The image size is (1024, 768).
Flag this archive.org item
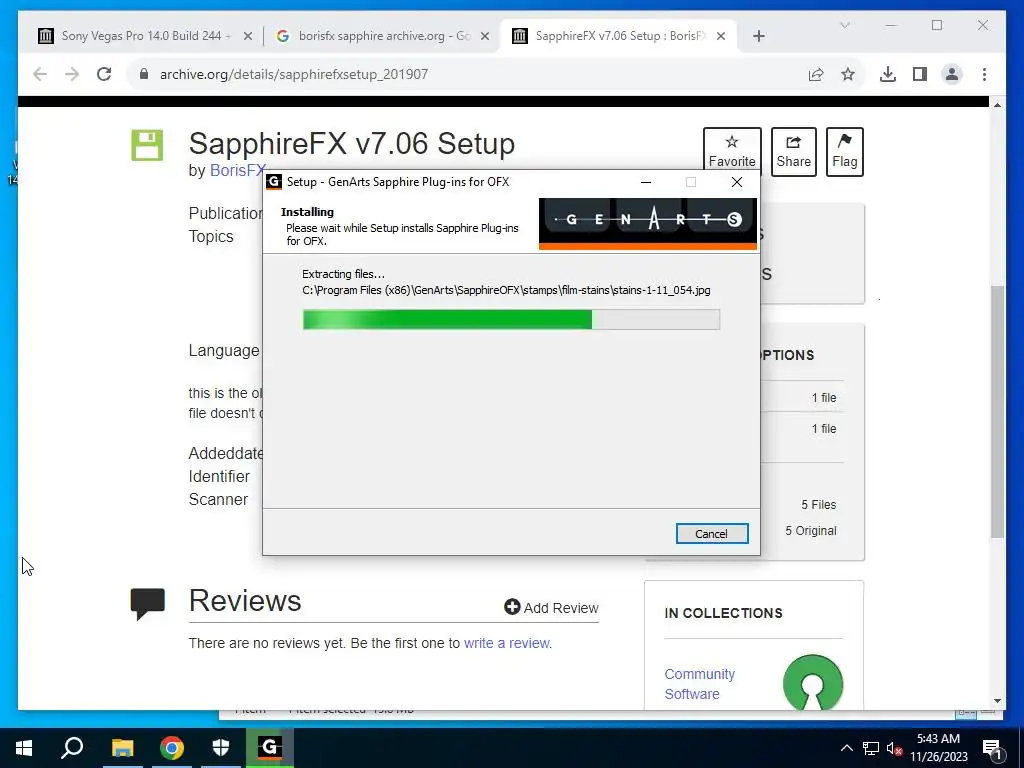click(844, 152)
